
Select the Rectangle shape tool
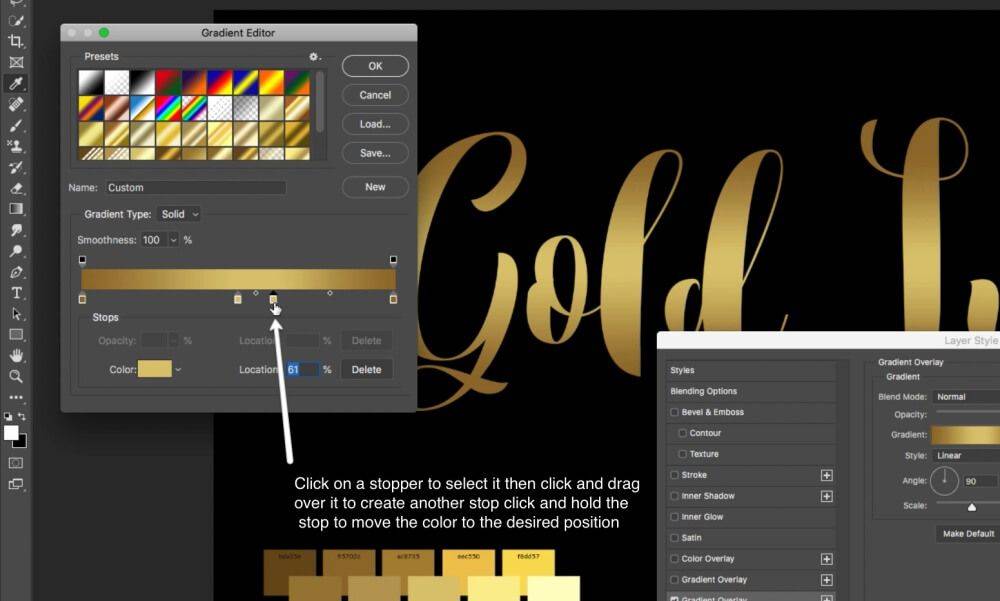click(16, 334)
